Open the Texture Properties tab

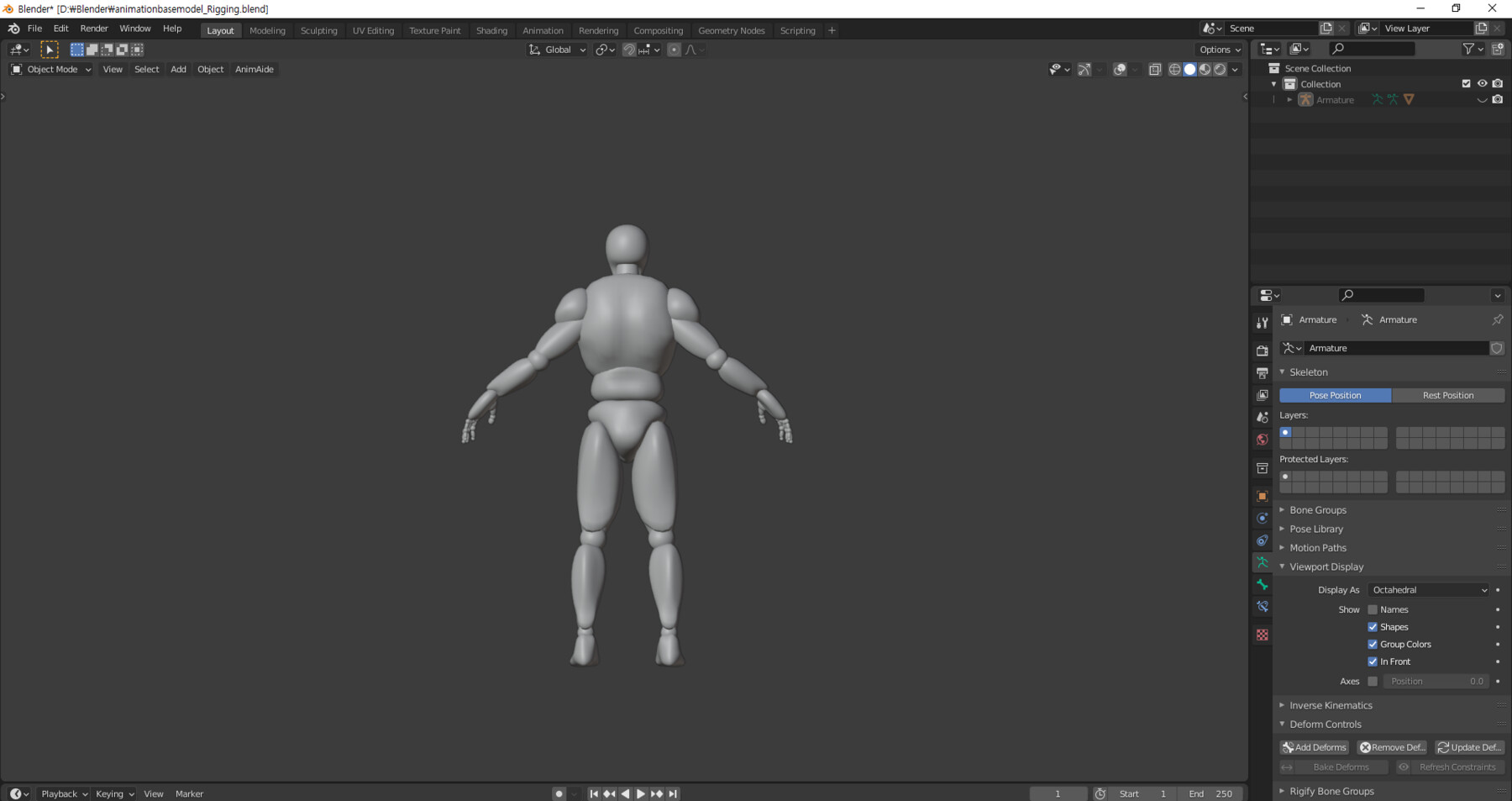(1262, 635)
